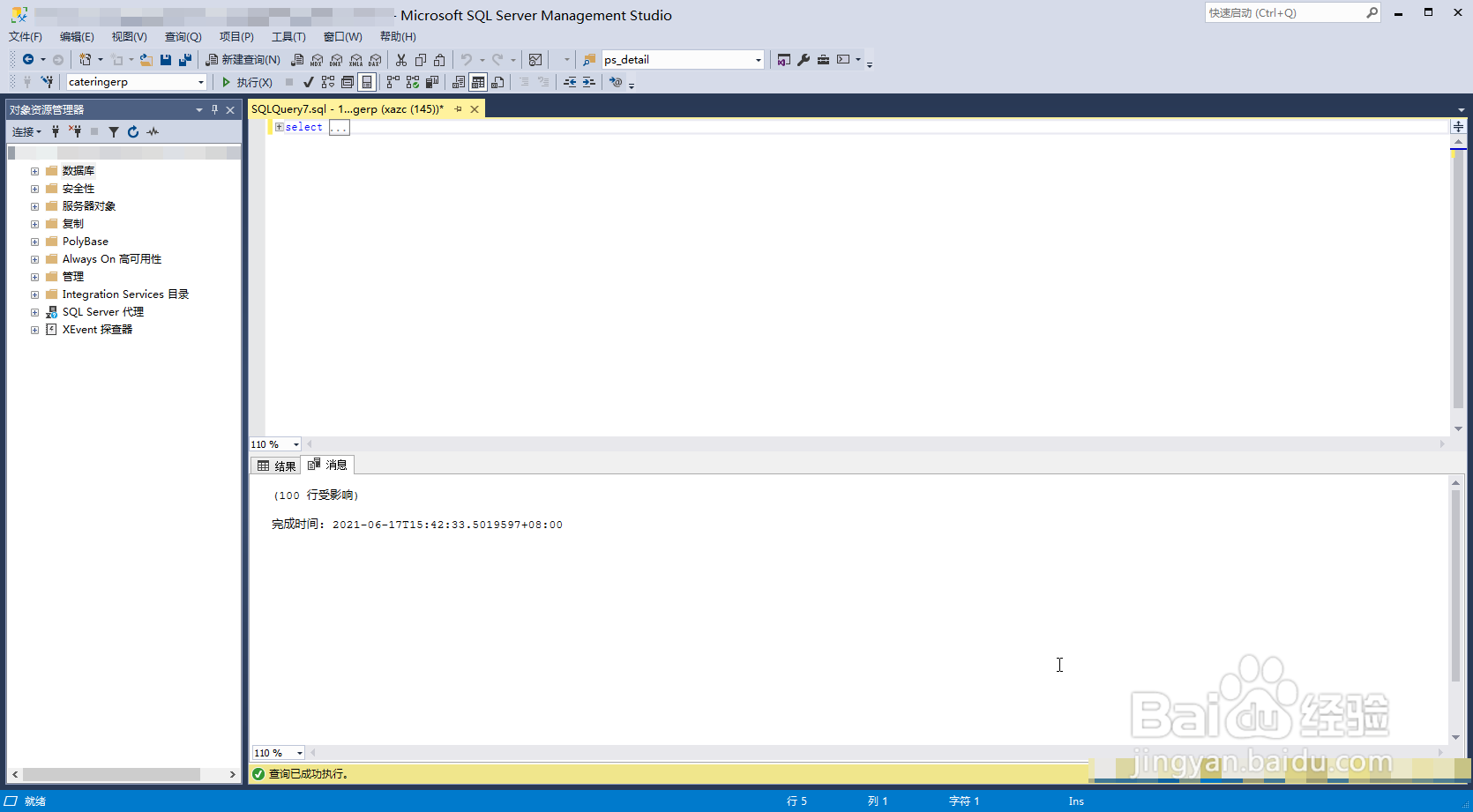Screen dimensions: 1473x812
Task: Click the Display Estimated Execution Plan icon
Action: pos(328,82)
